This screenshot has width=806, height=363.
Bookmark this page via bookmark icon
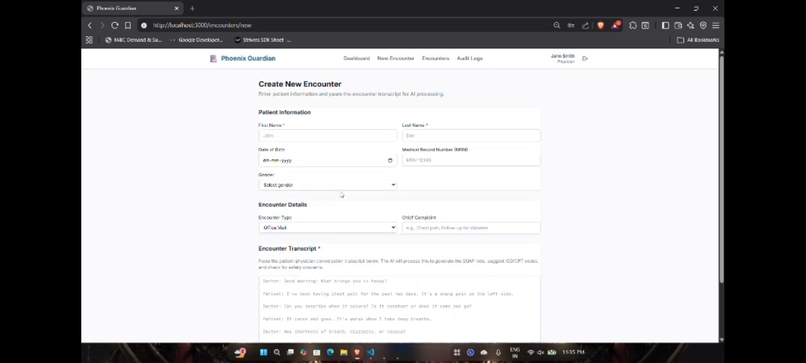click(x=127, y=25)
